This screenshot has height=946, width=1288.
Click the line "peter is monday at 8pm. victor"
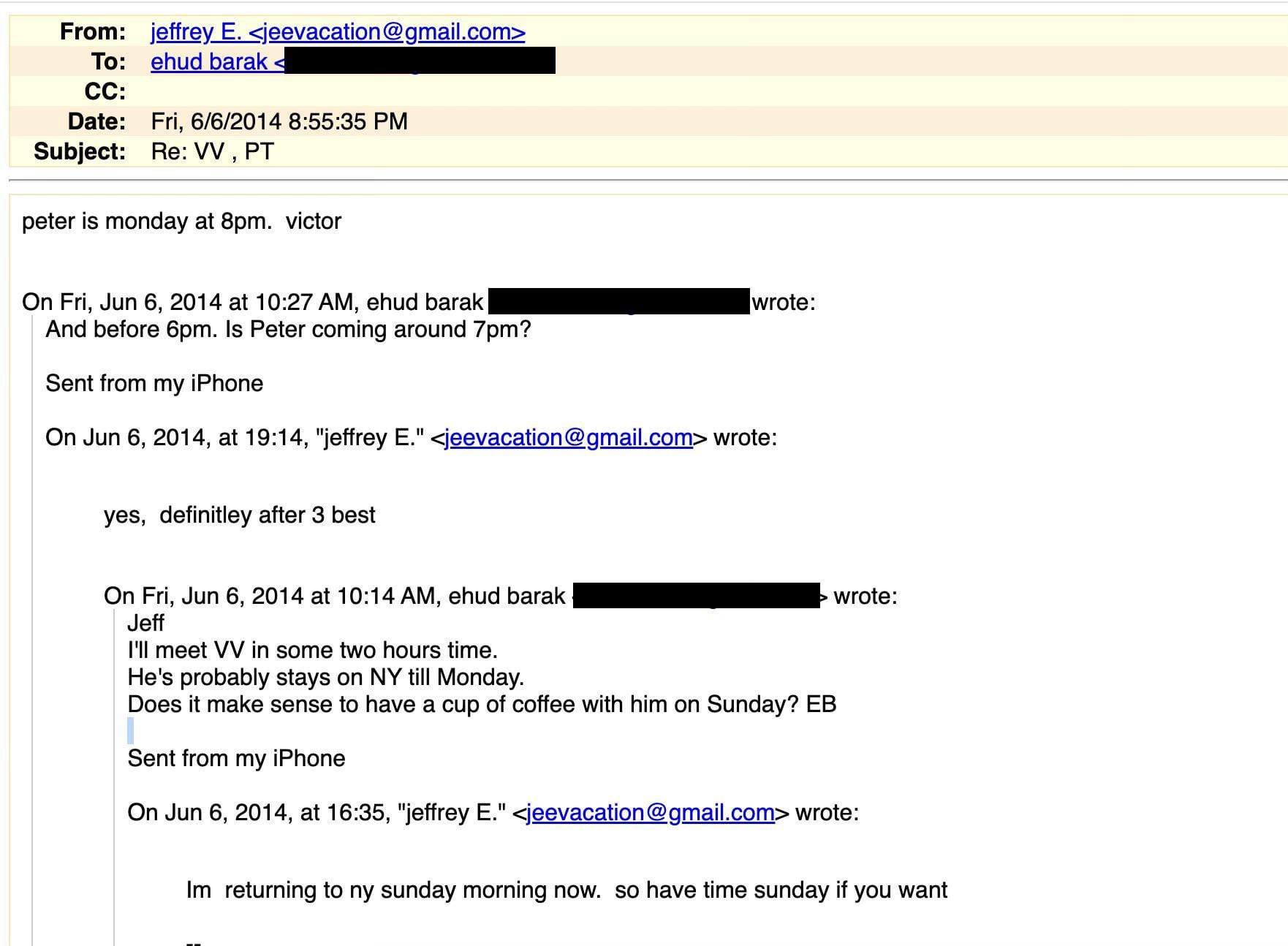[x=181, y=222]
